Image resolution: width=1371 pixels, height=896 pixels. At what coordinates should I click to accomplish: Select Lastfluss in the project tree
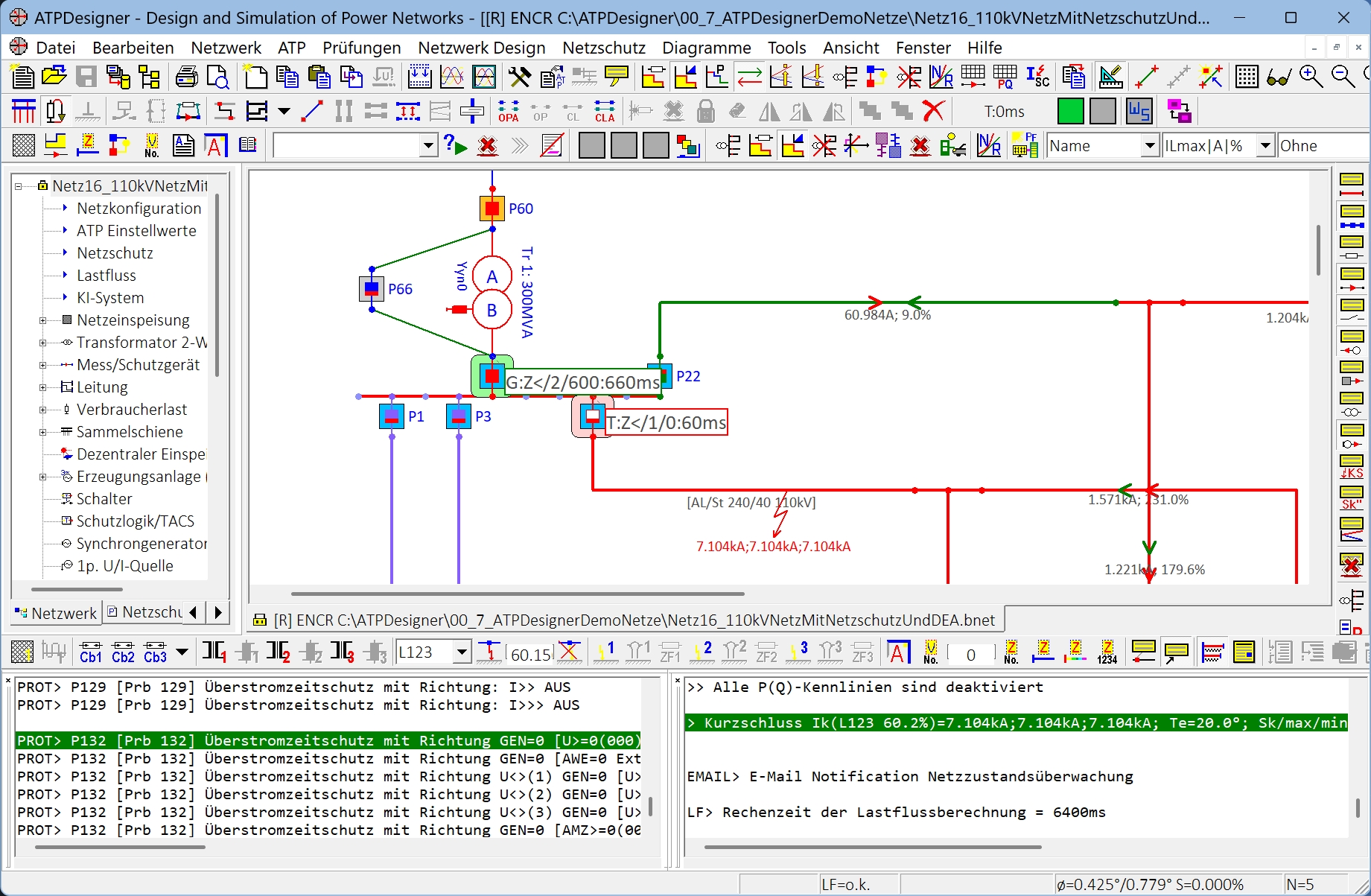(x=106, y=276)
